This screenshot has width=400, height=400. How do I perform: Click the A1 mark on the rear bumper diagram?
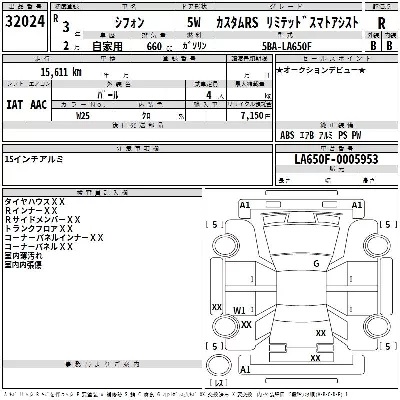pos(245,370)
